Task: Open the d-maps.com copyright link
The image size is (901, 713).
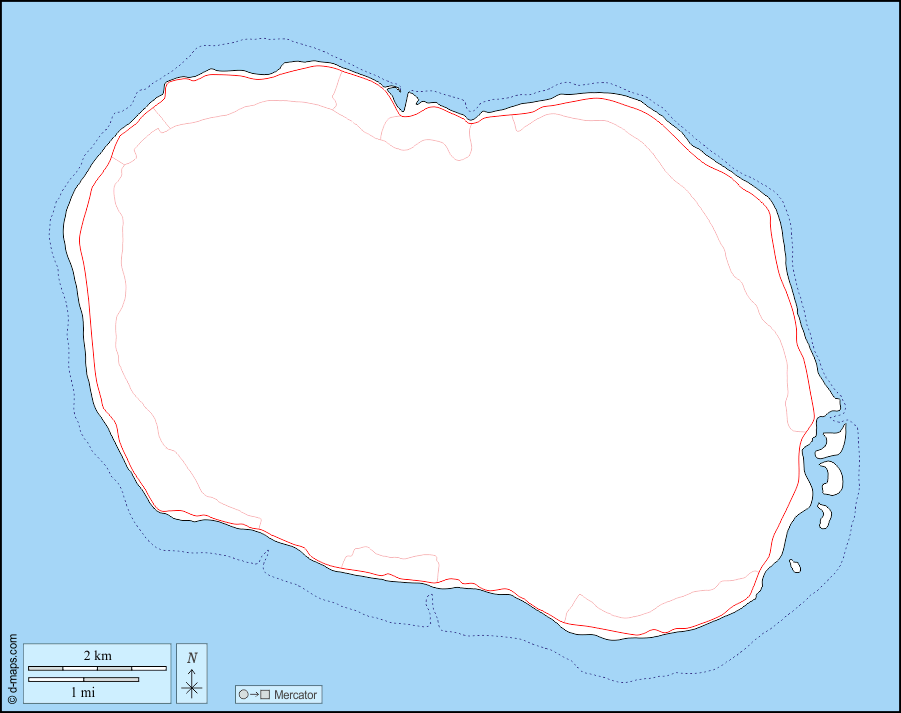Action: (11, 668)
